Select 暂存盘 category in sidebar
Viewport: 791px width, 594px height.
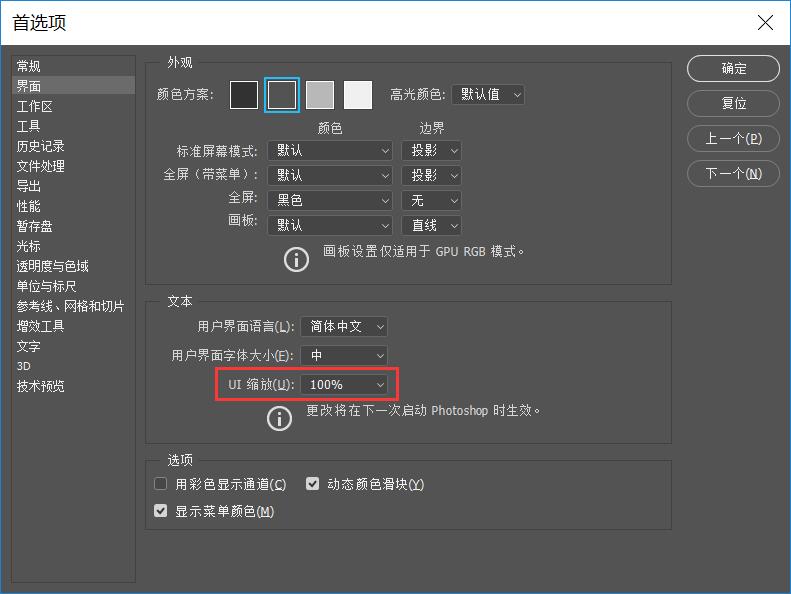coord(73,226)
